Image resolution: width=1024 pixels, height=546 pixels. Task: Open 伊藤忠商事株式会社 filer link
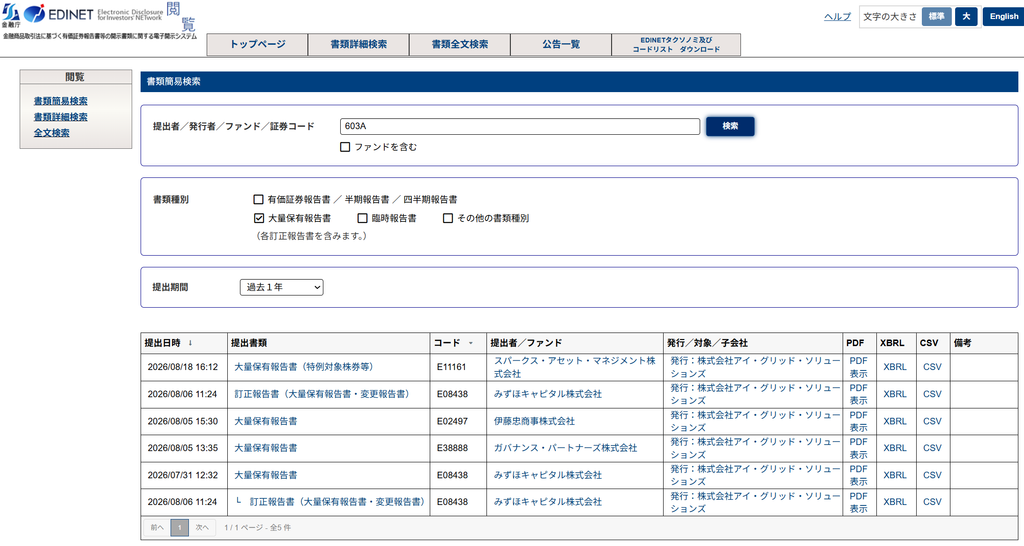tap(534, 421)
